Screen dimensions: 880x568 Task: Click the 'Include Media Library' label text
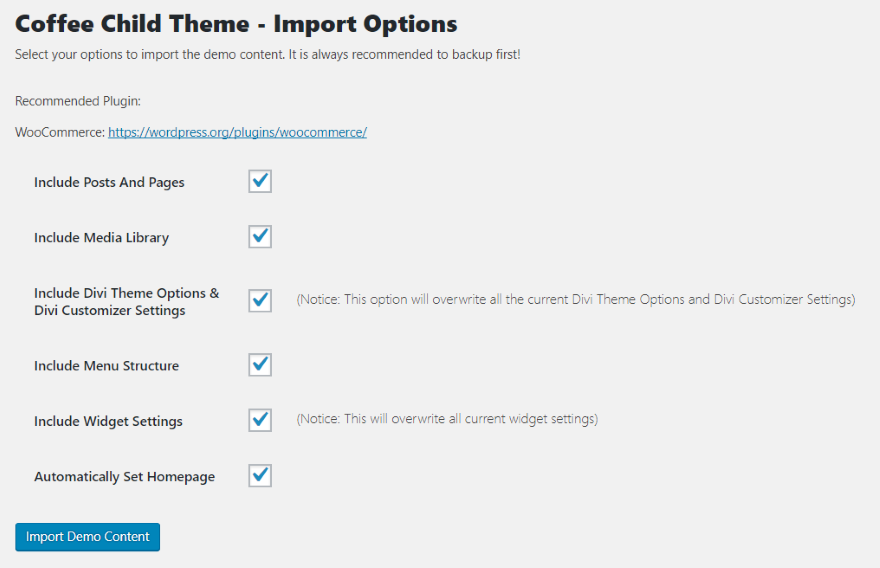101,238
